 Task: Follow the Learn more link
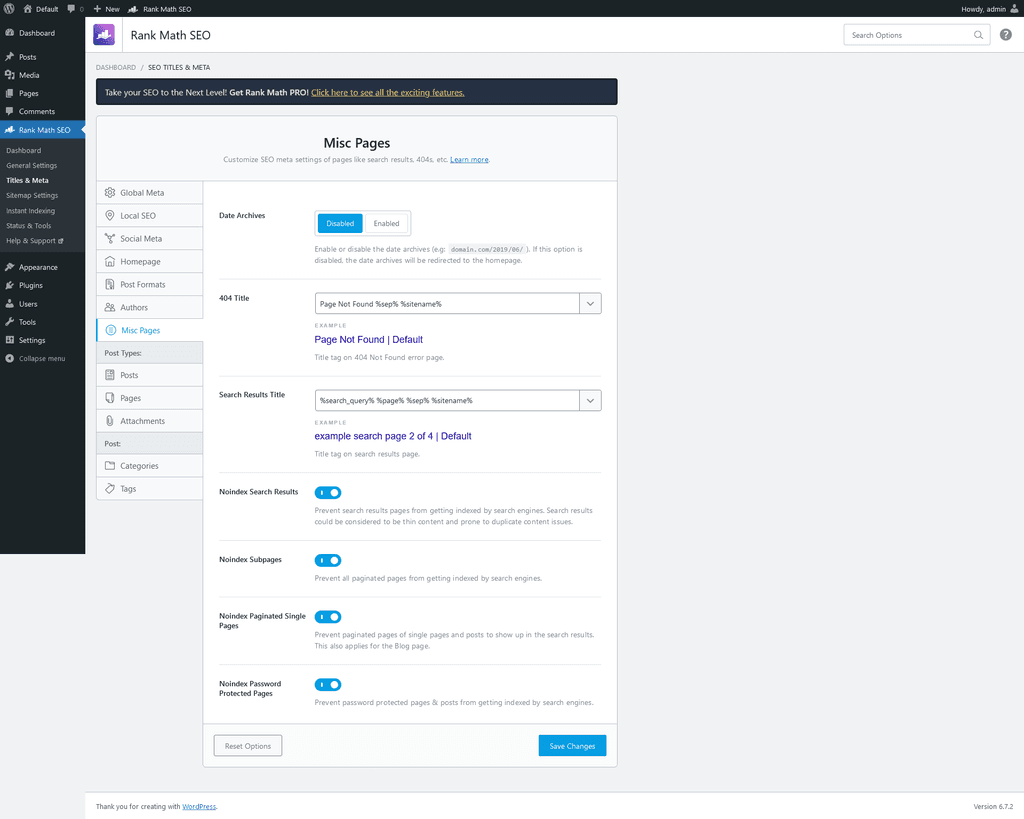[x=469, y=159]
